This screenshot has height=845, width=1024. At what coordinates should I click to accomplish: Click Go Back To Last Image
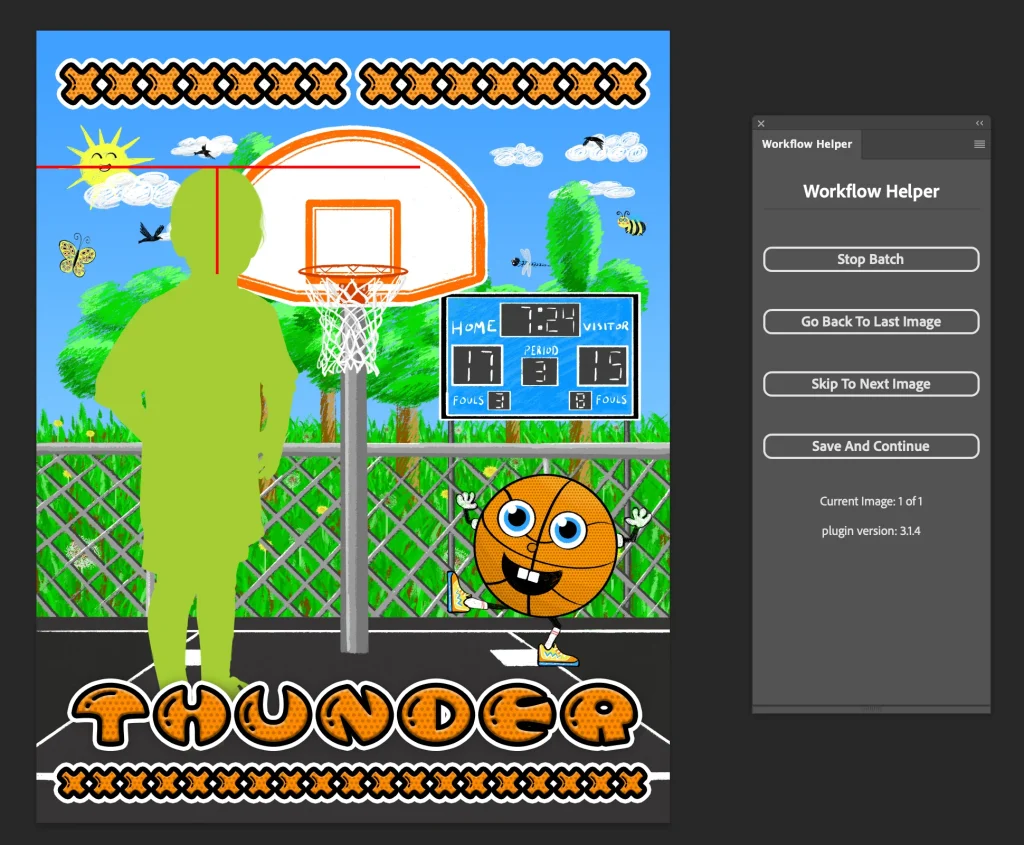[870, 322]
